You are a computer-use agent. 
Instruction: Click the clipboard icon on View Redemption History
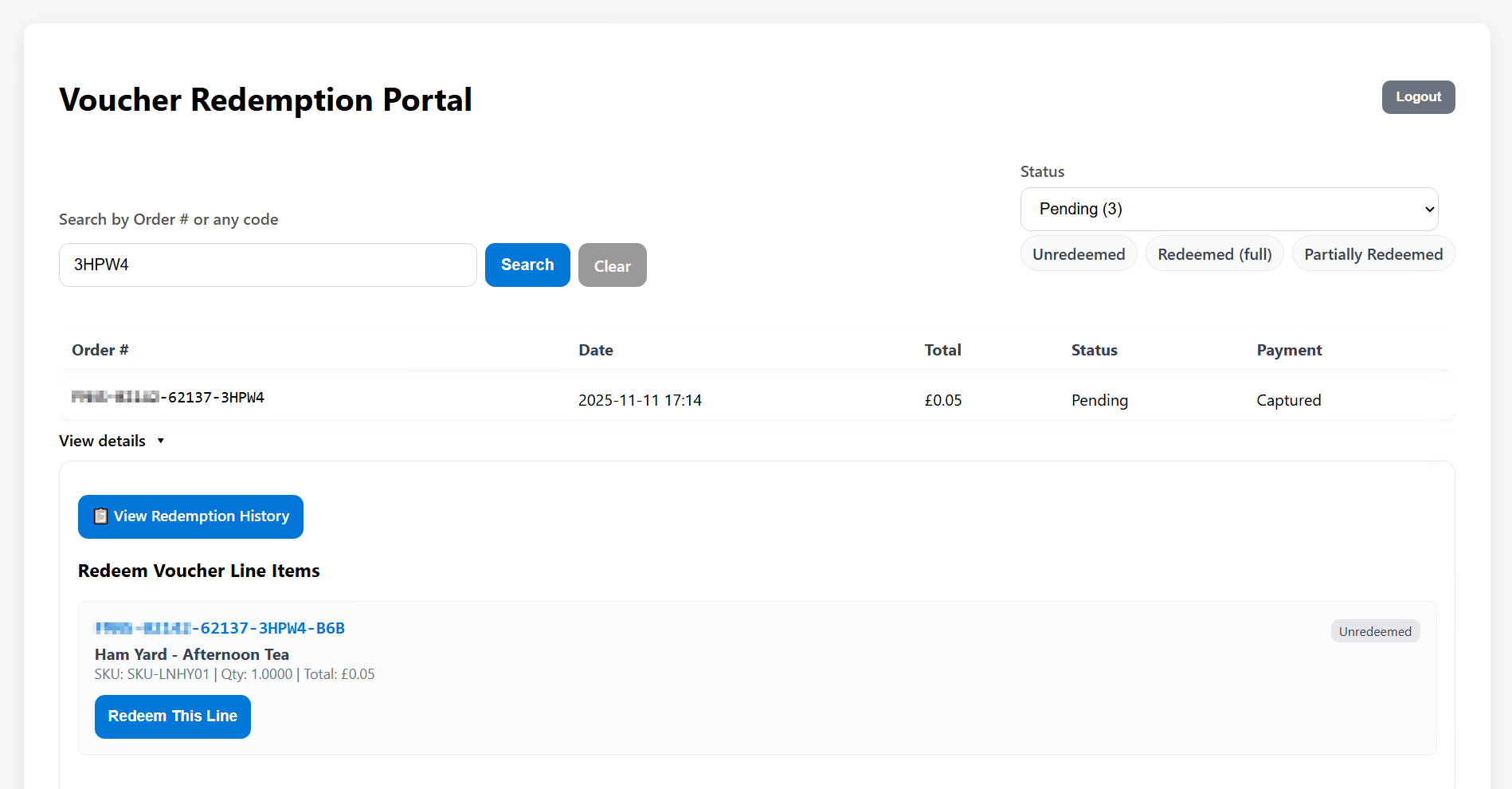pyautogui.click(x=100, y=516)
